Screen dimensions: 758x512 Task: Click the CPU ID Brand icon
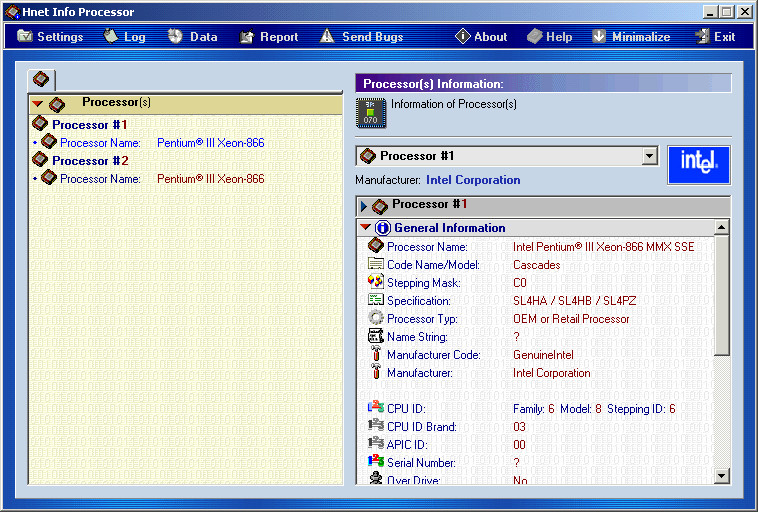(376, 425)
